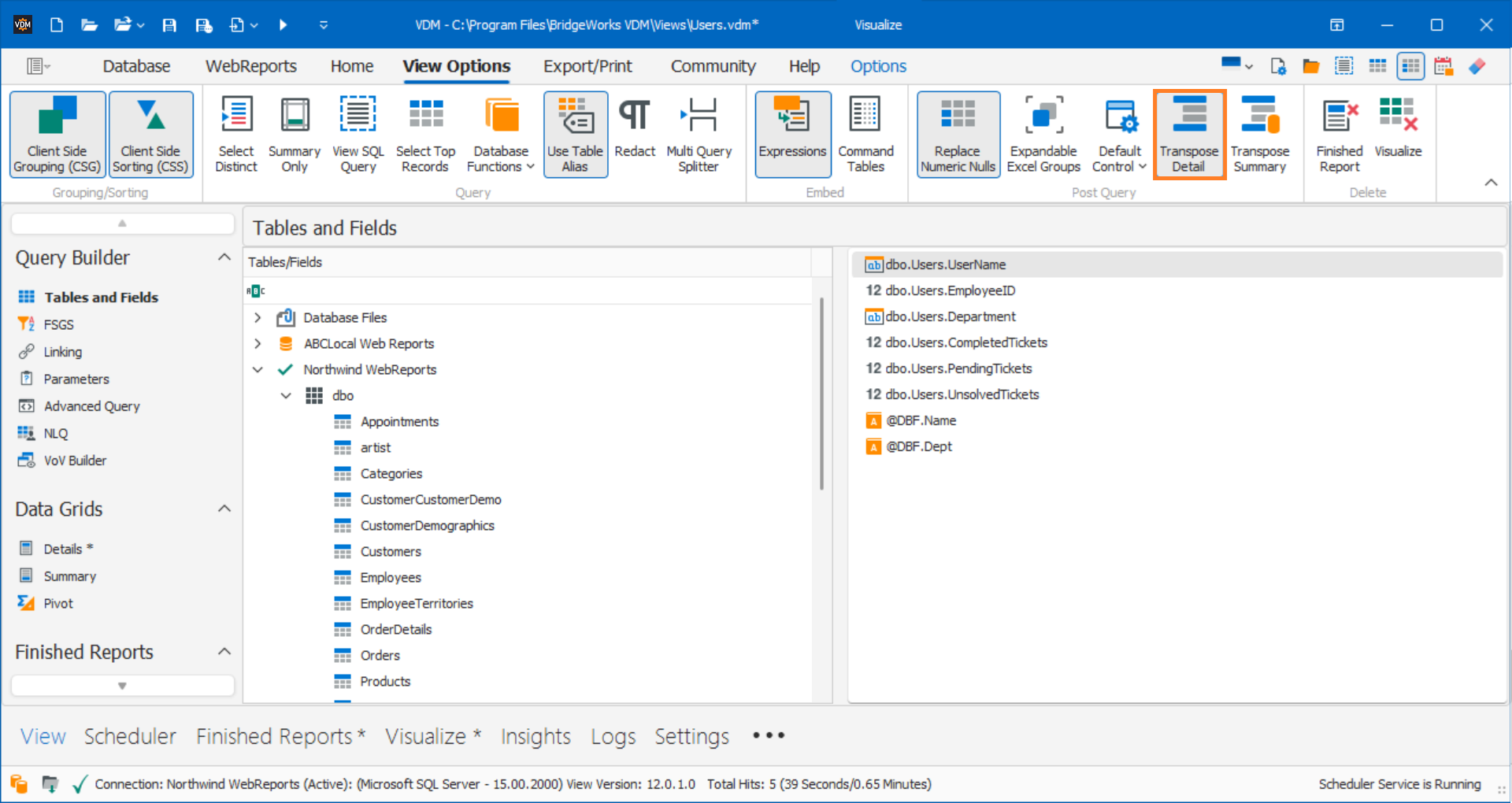
Task: Open the Expressions embed tool
Action: pos(791,134)
